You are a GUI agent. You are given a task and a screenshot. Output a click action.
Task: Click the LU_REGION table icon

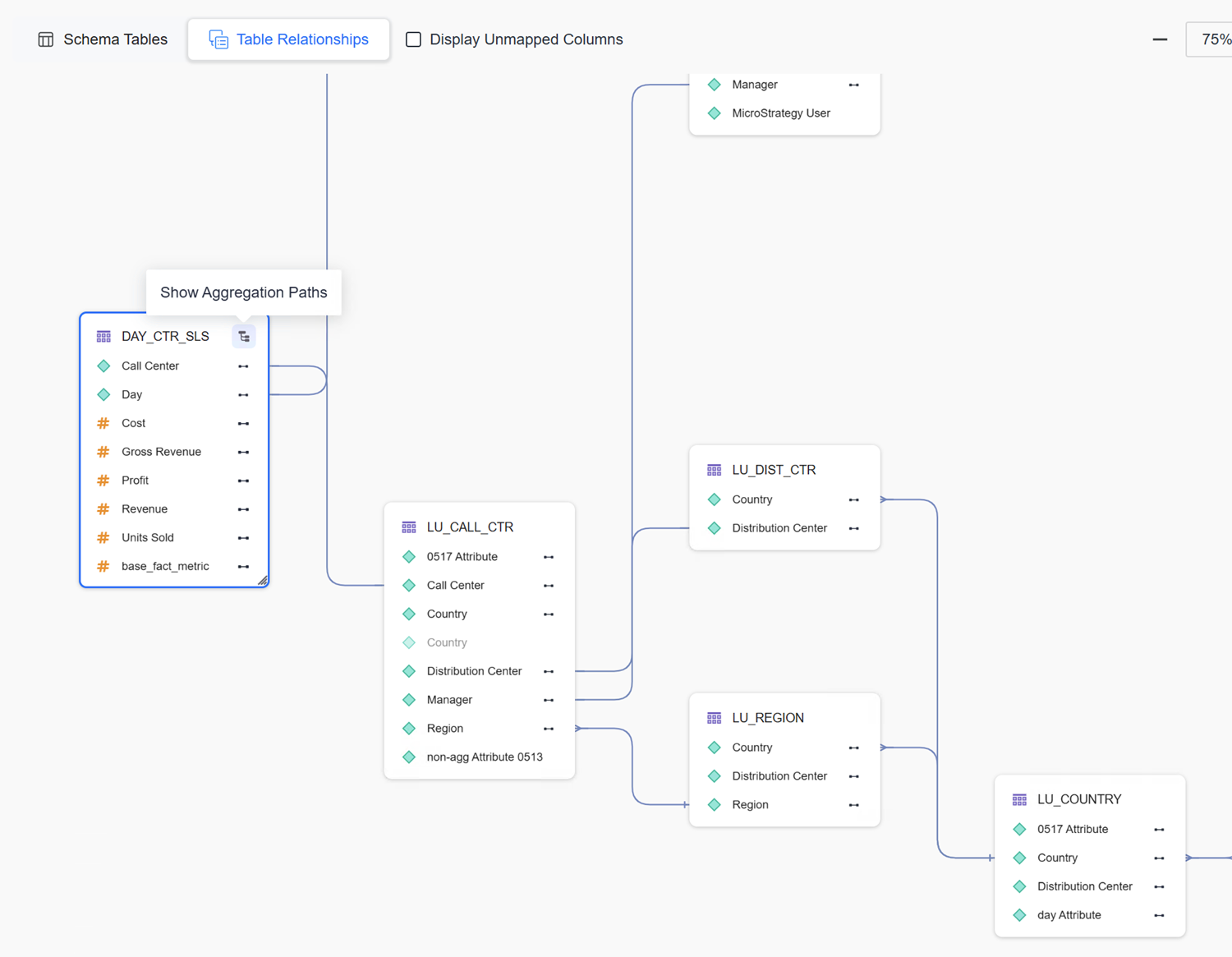[714, 718]
